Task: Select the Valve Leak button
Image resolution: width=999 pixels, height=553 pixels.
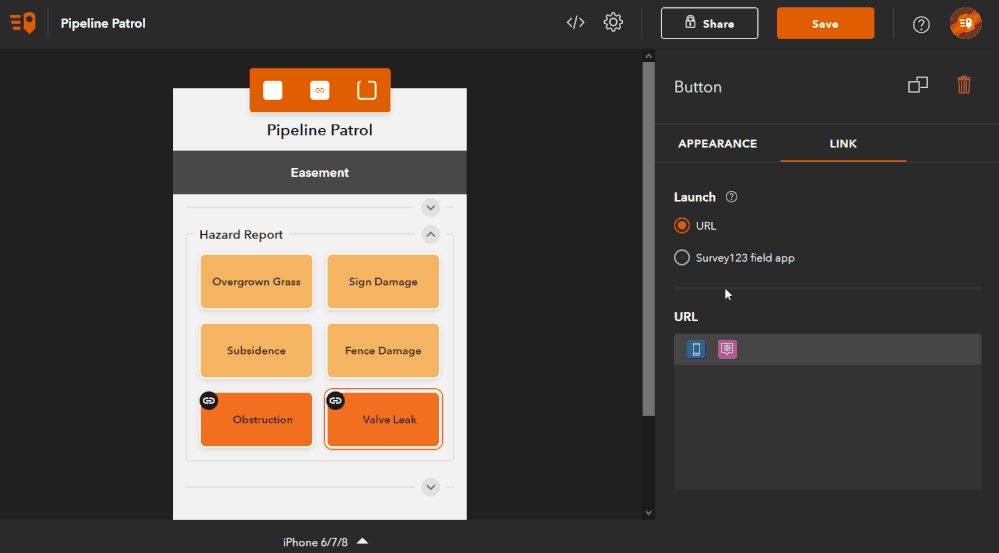Action: tap(383, 419)
